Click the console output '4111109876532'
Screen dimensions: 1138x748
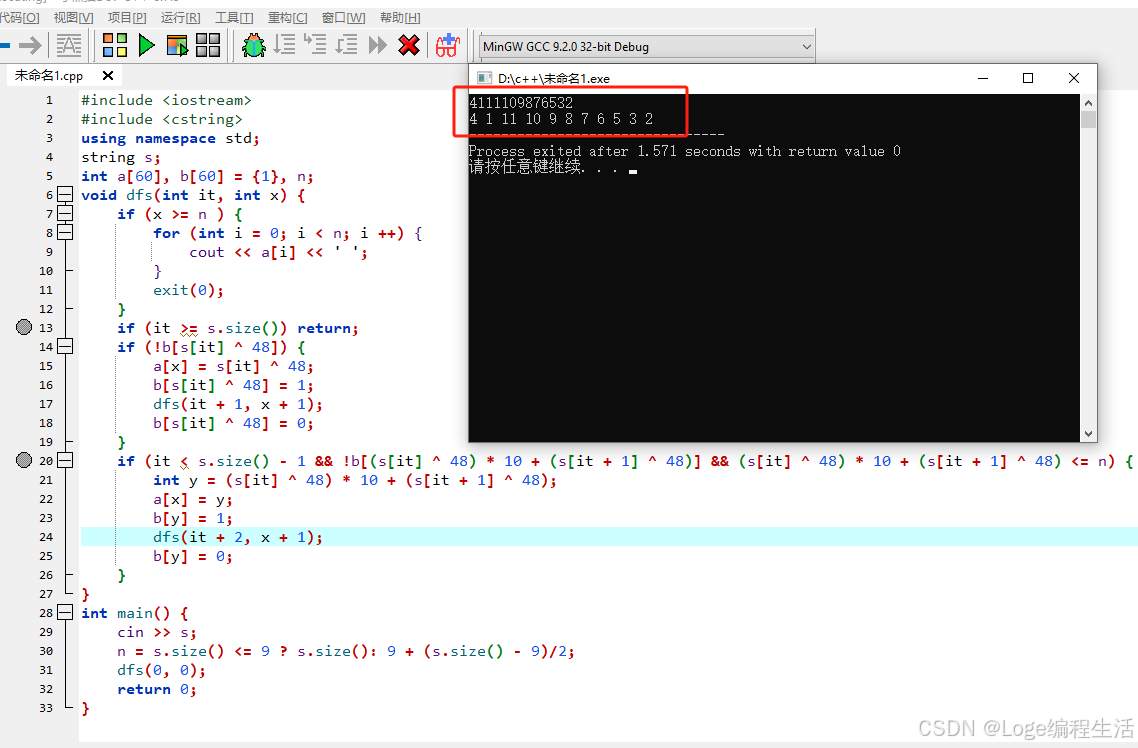(x=521, y=102)
